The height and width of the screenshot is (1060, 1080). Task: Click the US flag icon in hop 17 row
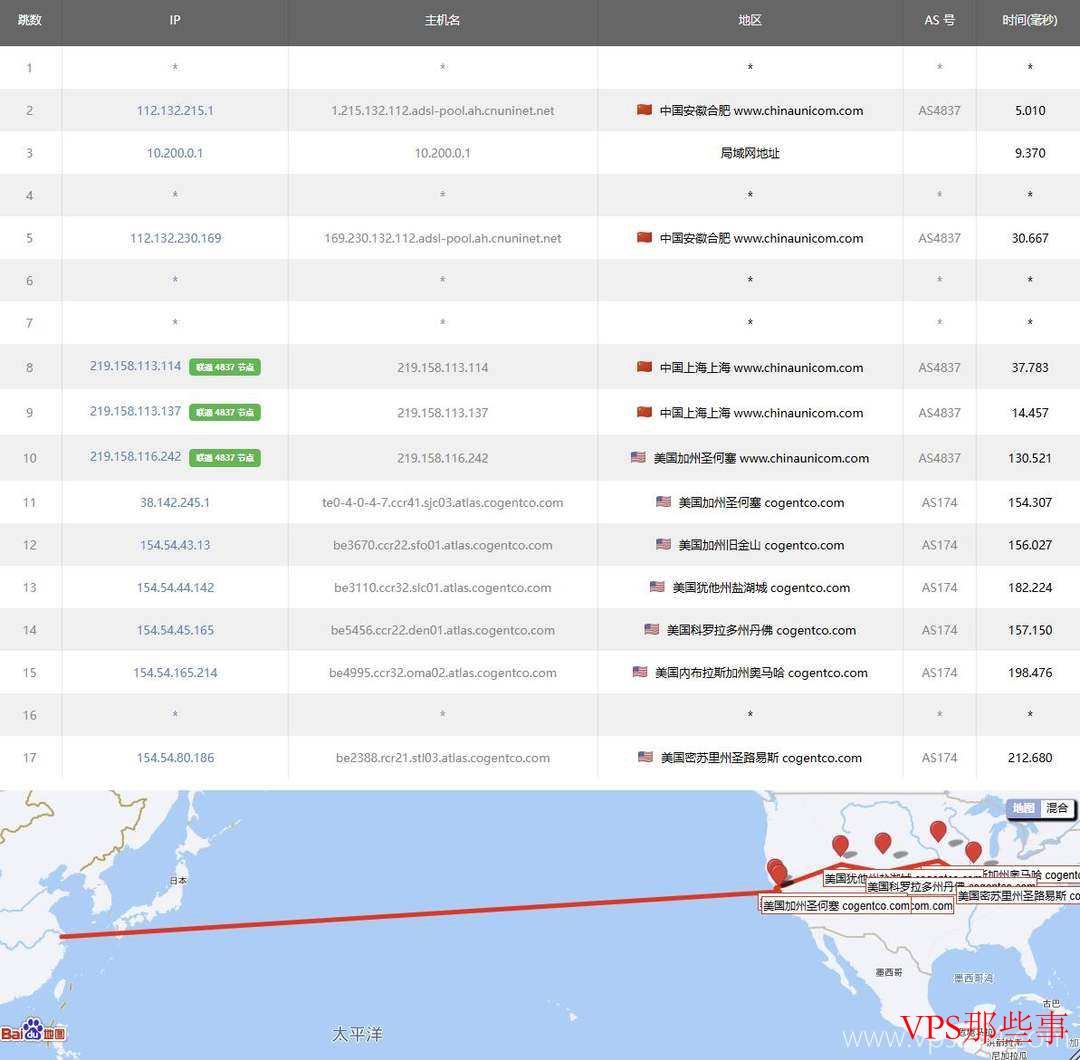pyautogui.click(x=645, y=756)
